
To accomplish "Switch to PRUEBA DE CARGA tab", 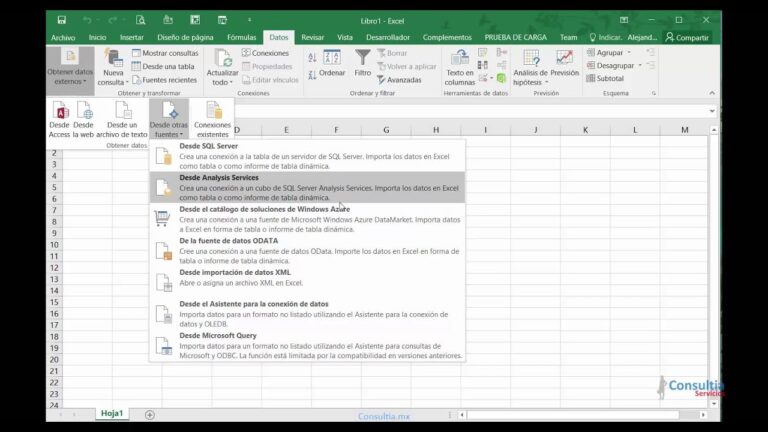I will 516,37.
